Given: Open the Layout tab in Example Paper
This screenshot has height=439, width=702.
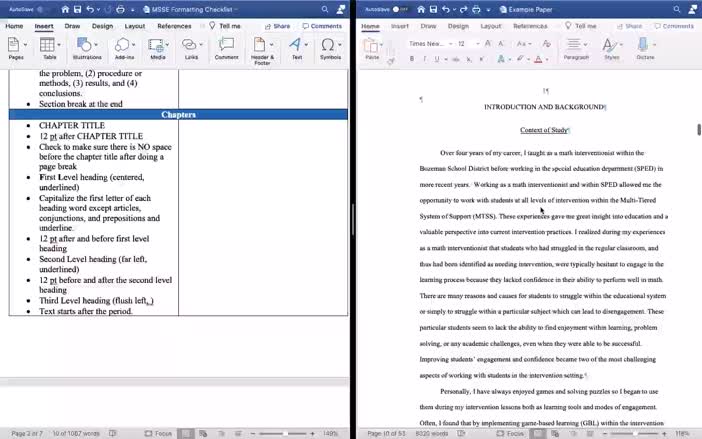Looking at the screenshot, I should pos(490,26).
